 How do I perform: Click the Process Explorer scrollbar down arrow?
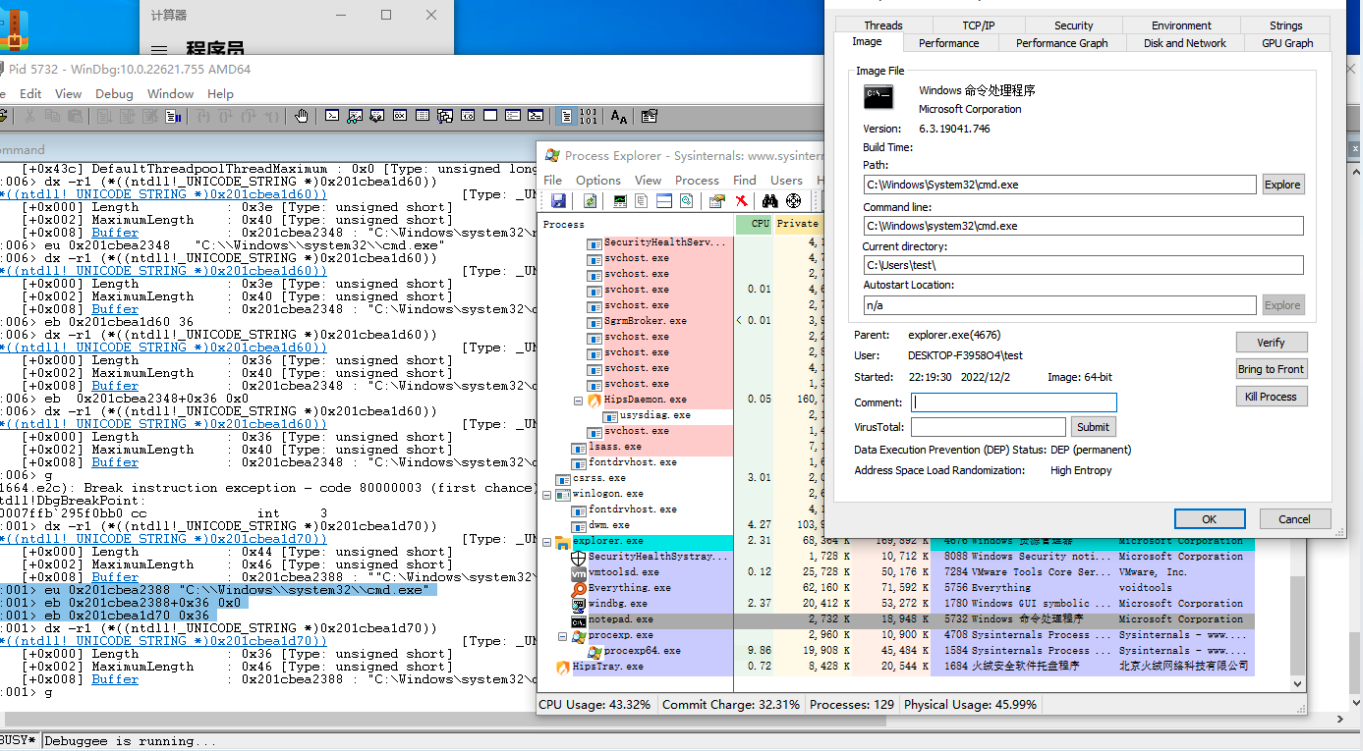1298,684
